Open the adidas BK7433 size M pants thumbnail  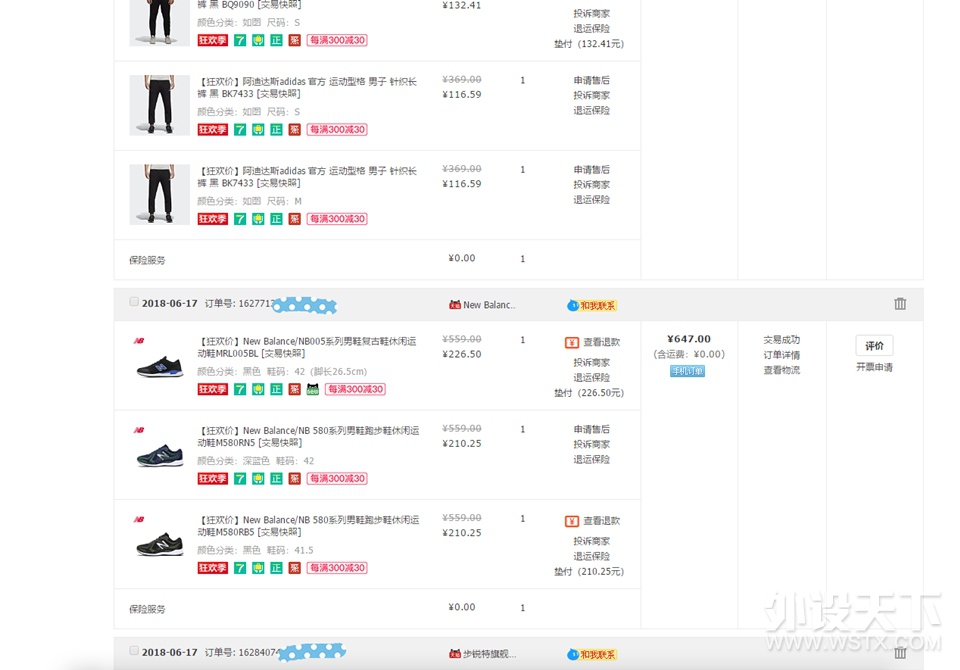tap(159, 194)
